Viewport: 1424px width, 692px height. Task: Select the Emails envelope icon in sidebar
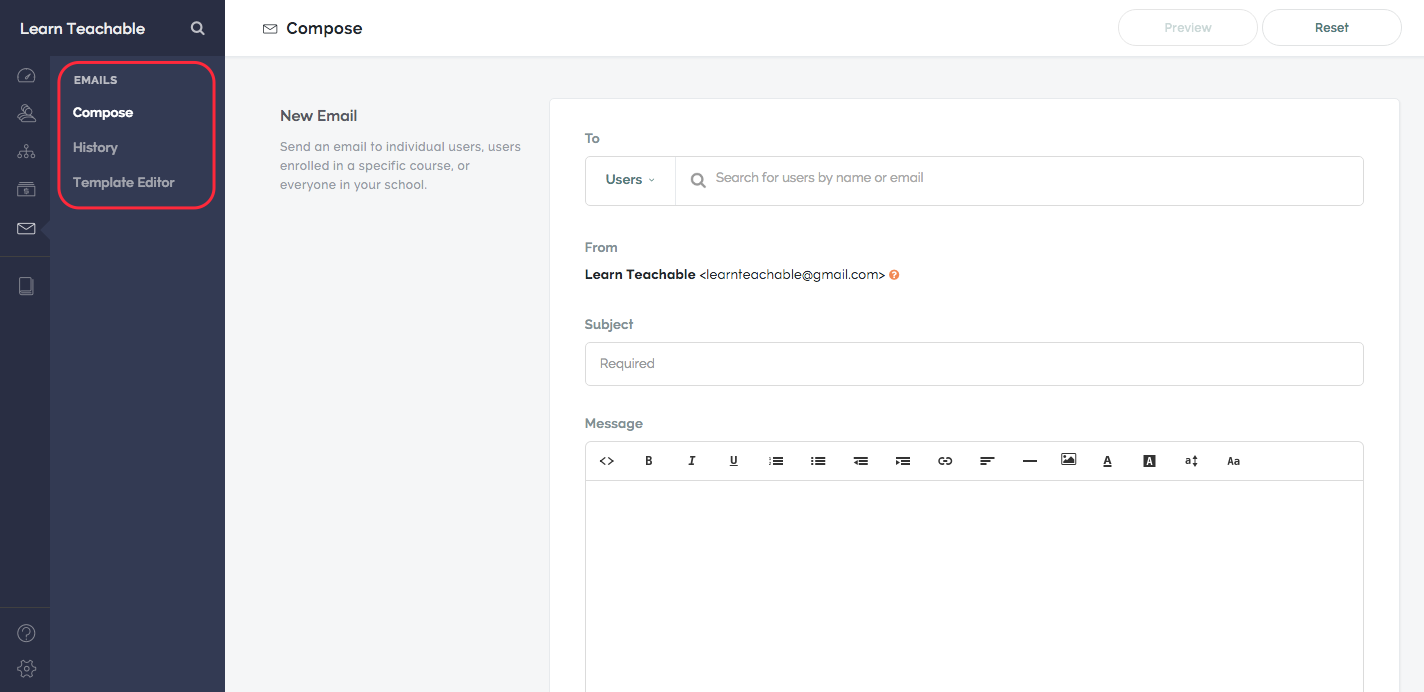[27, 229]
